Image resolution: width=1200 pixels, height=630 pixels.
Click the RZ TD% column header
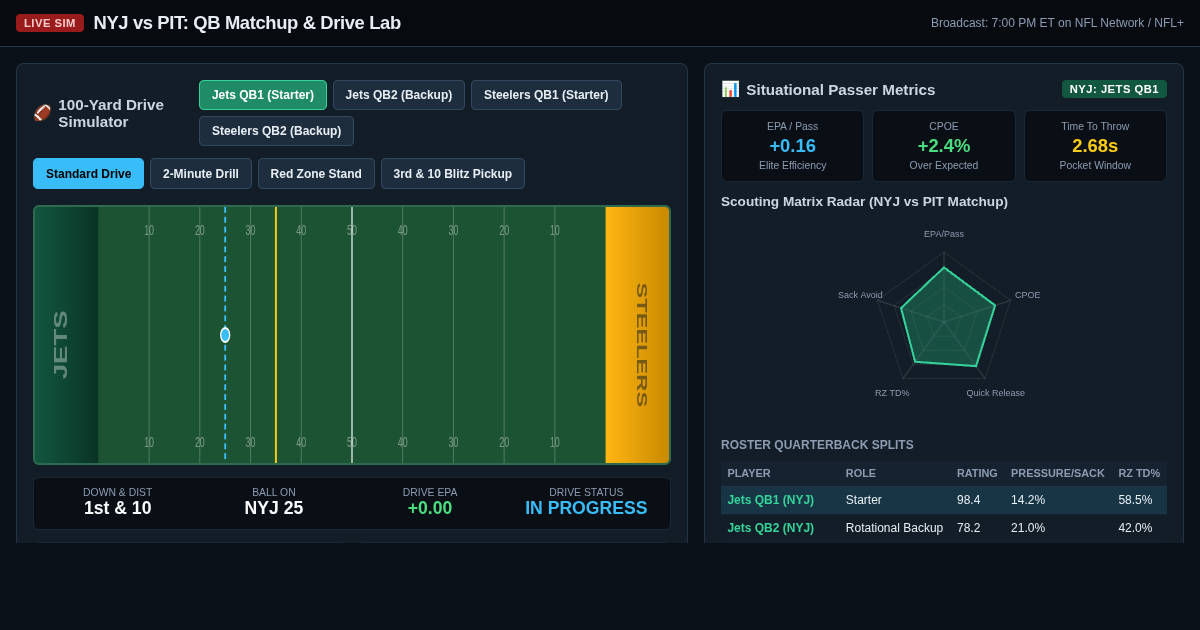pyautogui.click(x=1139, y=473)
